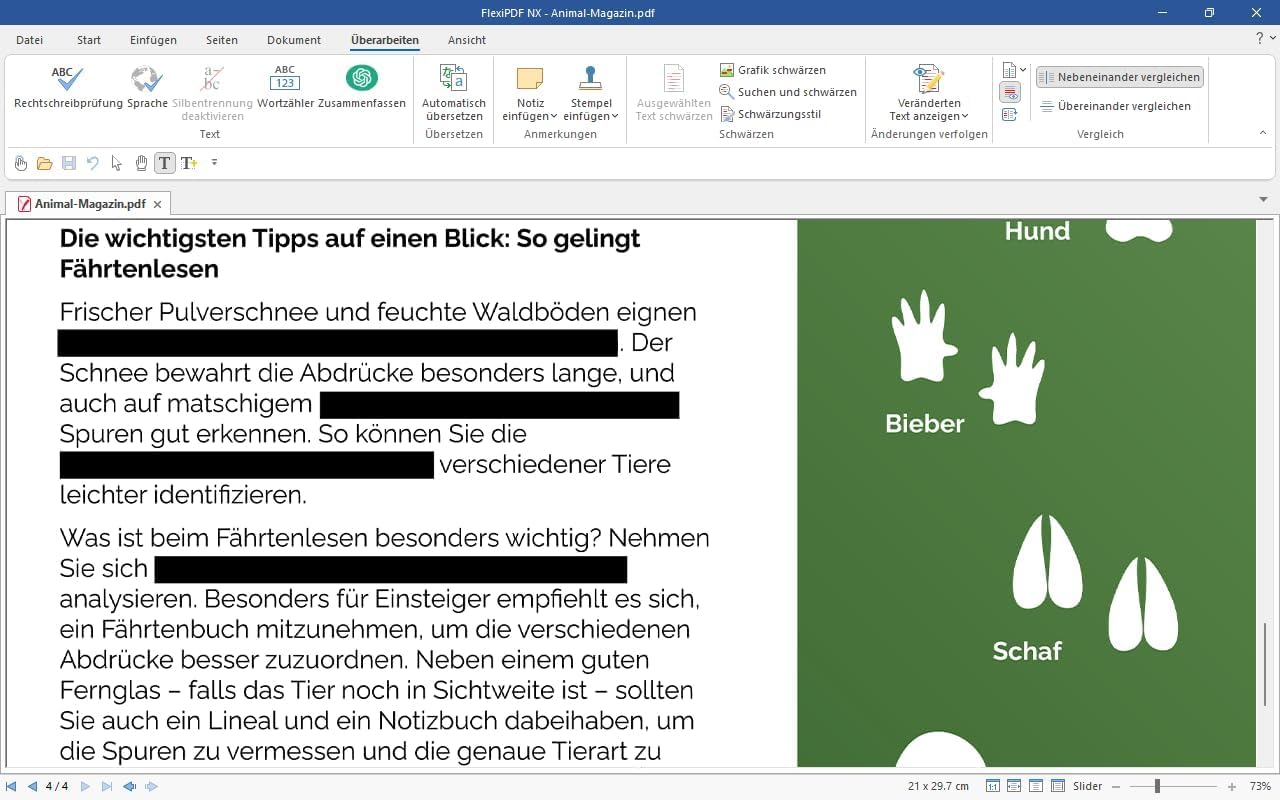
Task: Click the zoom in plus button
Action: pos(1232,787)
